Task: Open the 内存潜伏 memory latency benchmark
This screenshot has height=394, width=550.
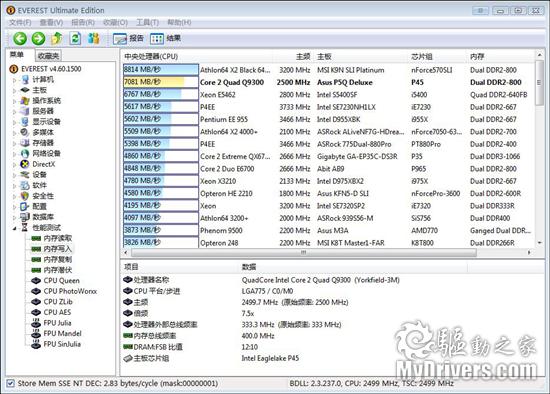Action: coord(52,270)
